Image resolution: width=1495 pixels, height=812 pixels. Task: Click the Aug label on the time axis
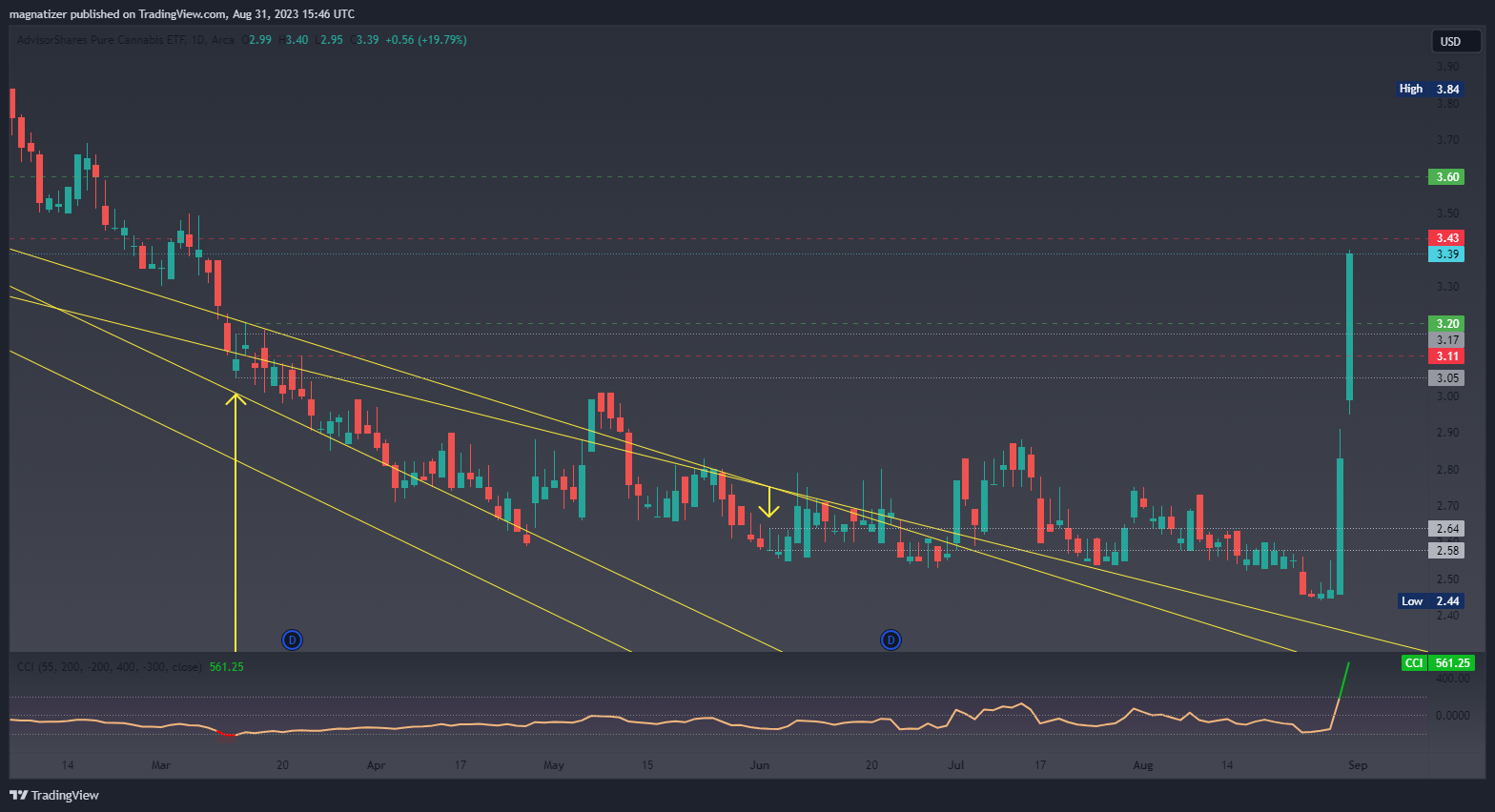click(1143, 765)
